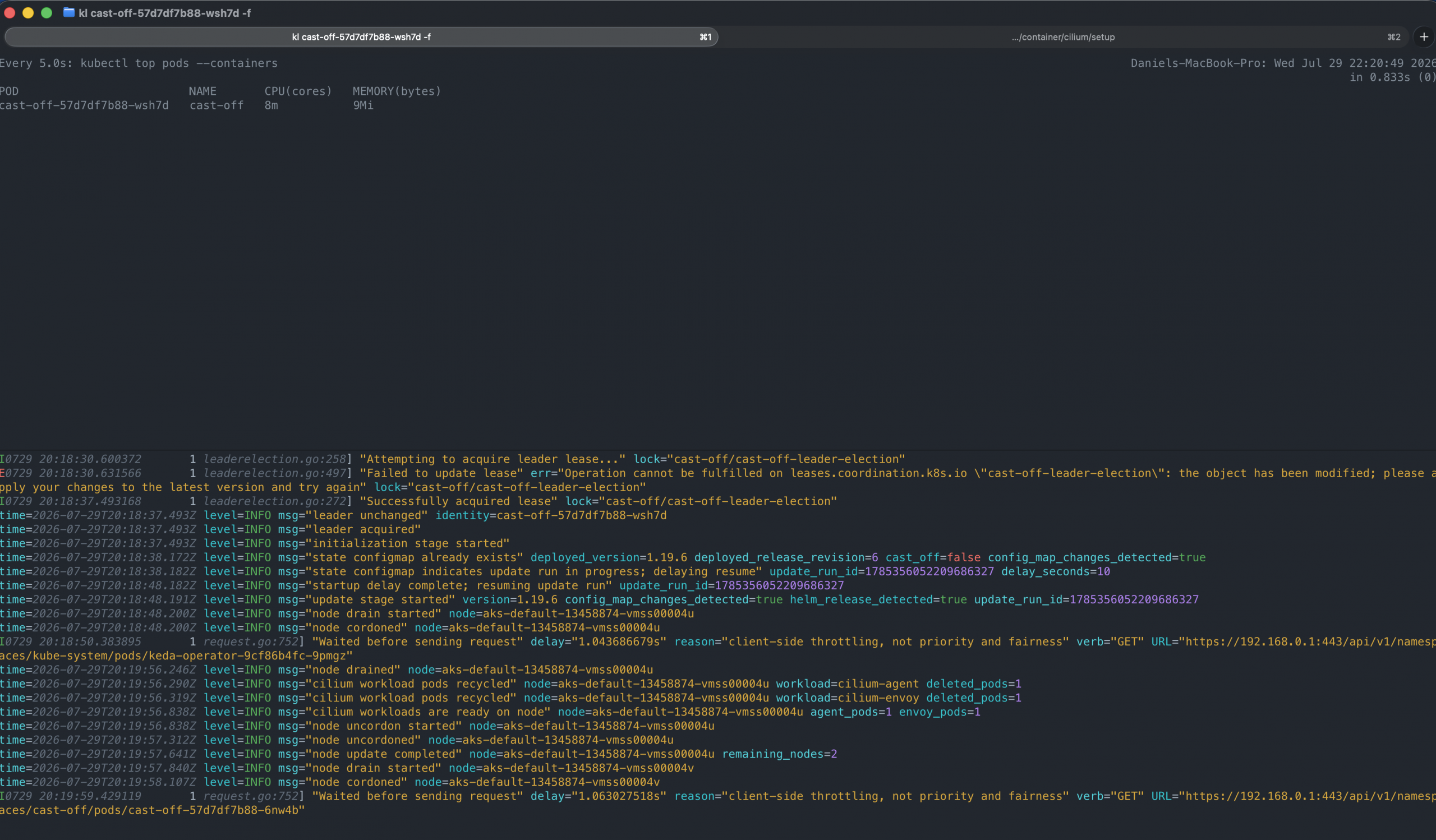Click deployed_version=1.19.6 field
The image size is (1436, 840).
609,557
